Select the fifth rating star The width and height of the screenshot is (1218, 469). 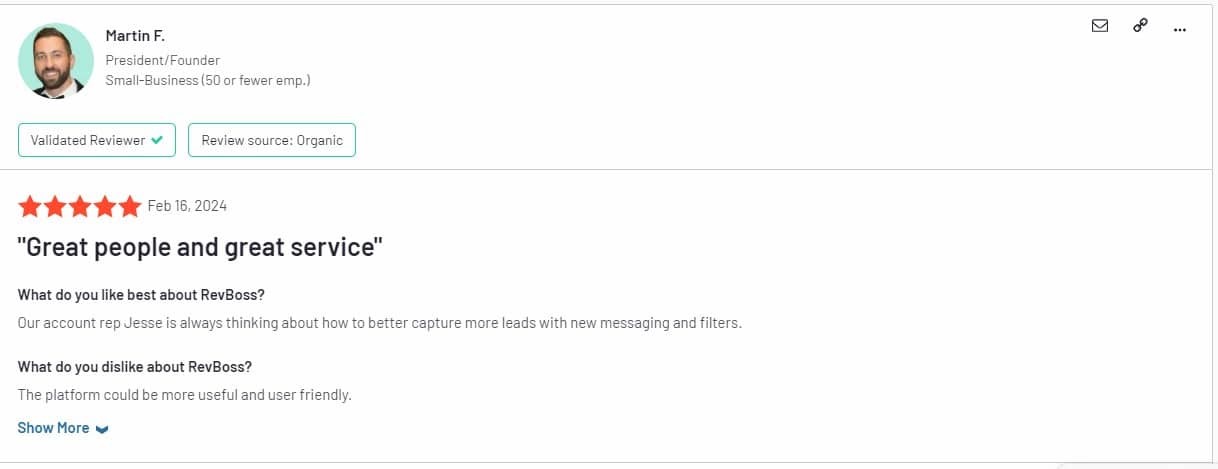(130, 206)
